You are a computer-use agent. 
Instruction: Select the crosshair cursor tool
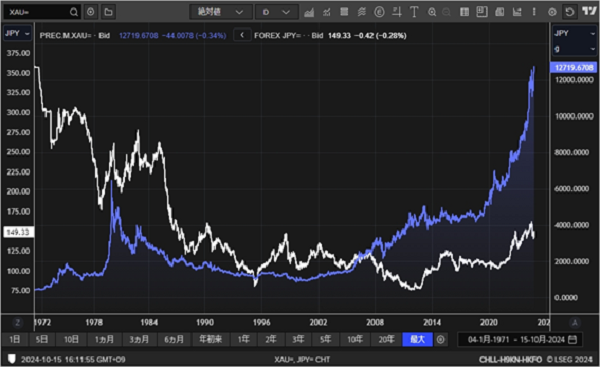click(397, 12)
